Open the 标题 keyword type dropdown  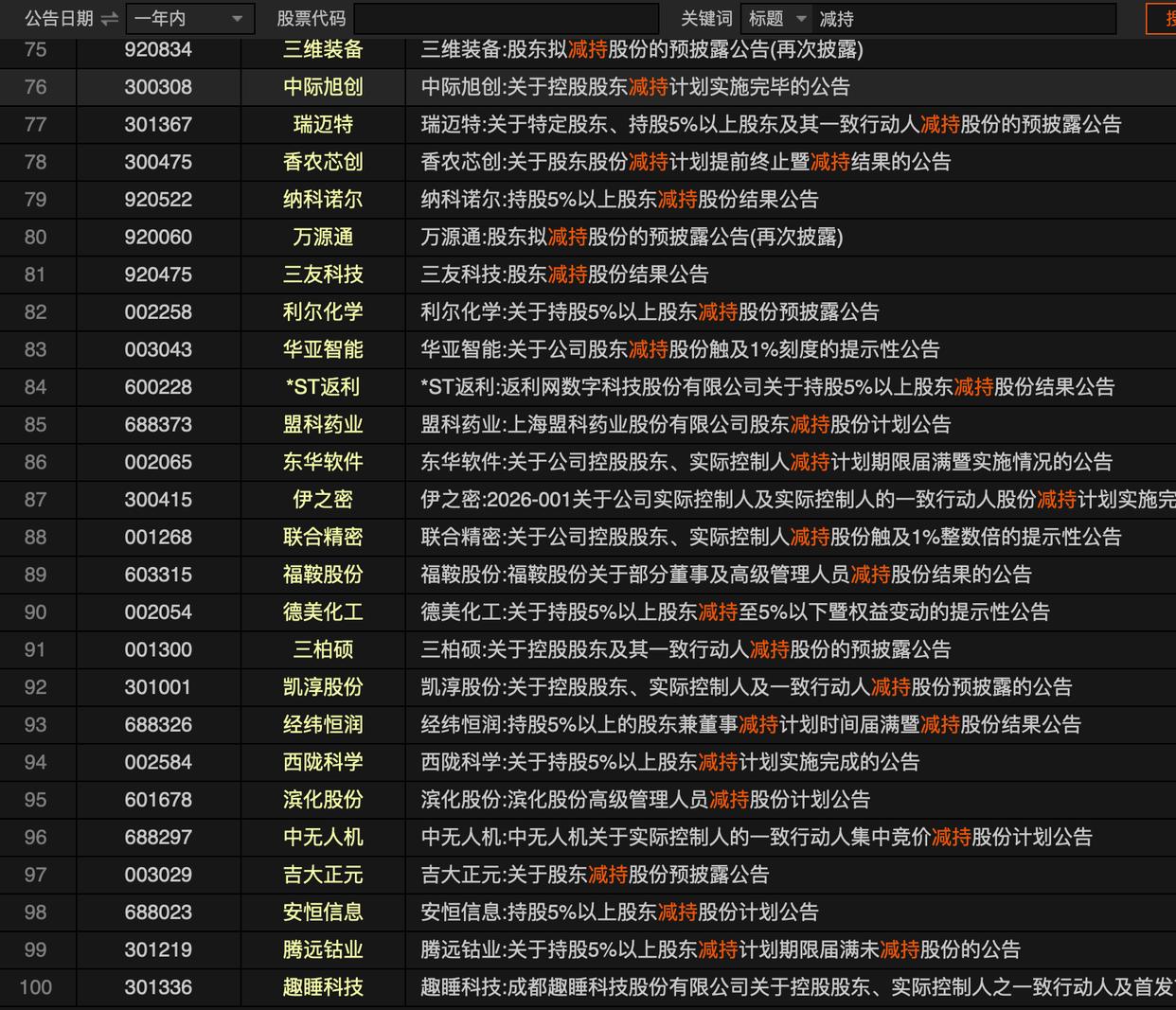(x=775, y=19)
